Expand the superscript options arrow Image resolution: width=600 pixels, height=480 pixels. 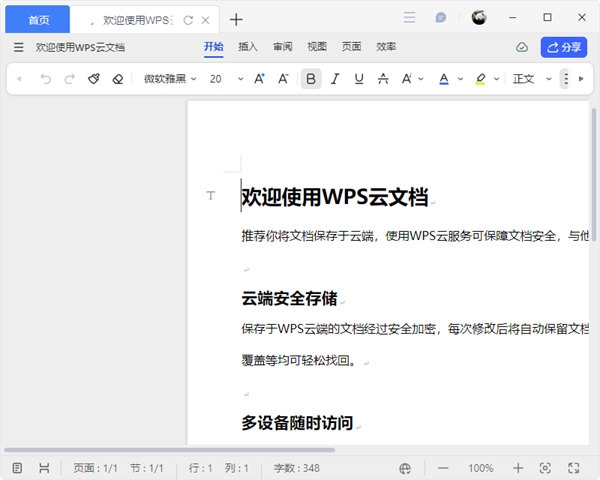tap(421, 79)
